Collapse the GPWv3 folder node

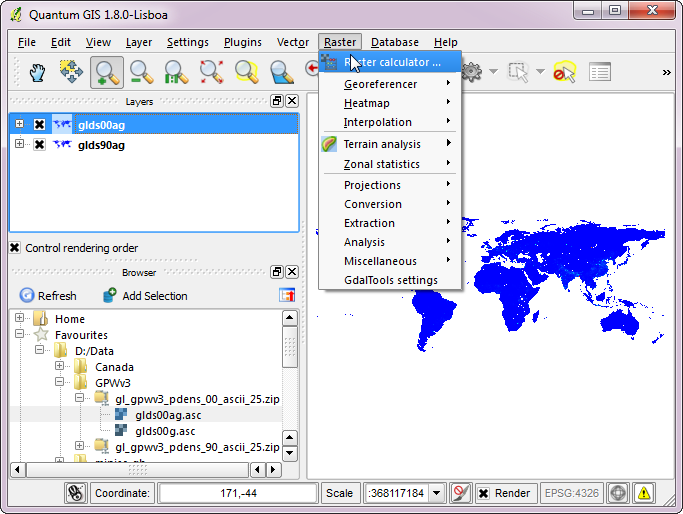[60, 382]
